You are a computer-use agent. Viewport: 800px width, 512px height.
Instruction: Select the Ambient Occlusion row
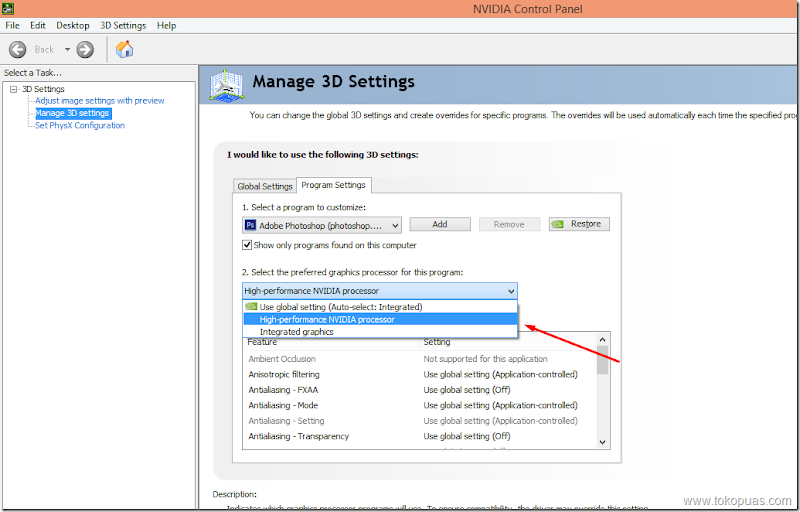419,359
